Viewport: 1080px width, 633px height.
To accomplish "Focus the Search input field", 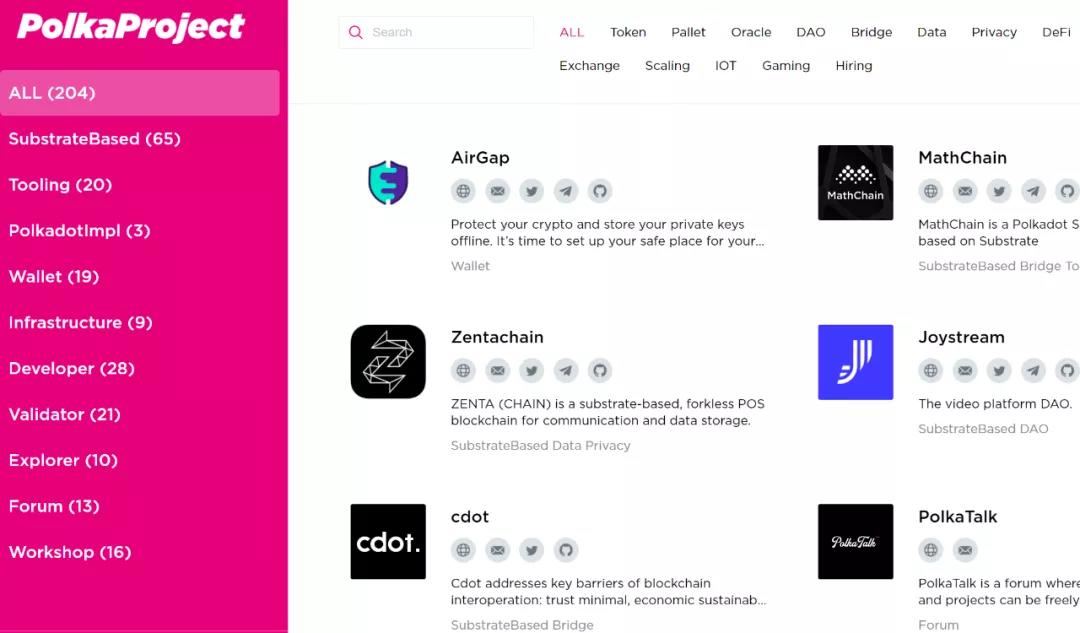I will click(436, 32).
